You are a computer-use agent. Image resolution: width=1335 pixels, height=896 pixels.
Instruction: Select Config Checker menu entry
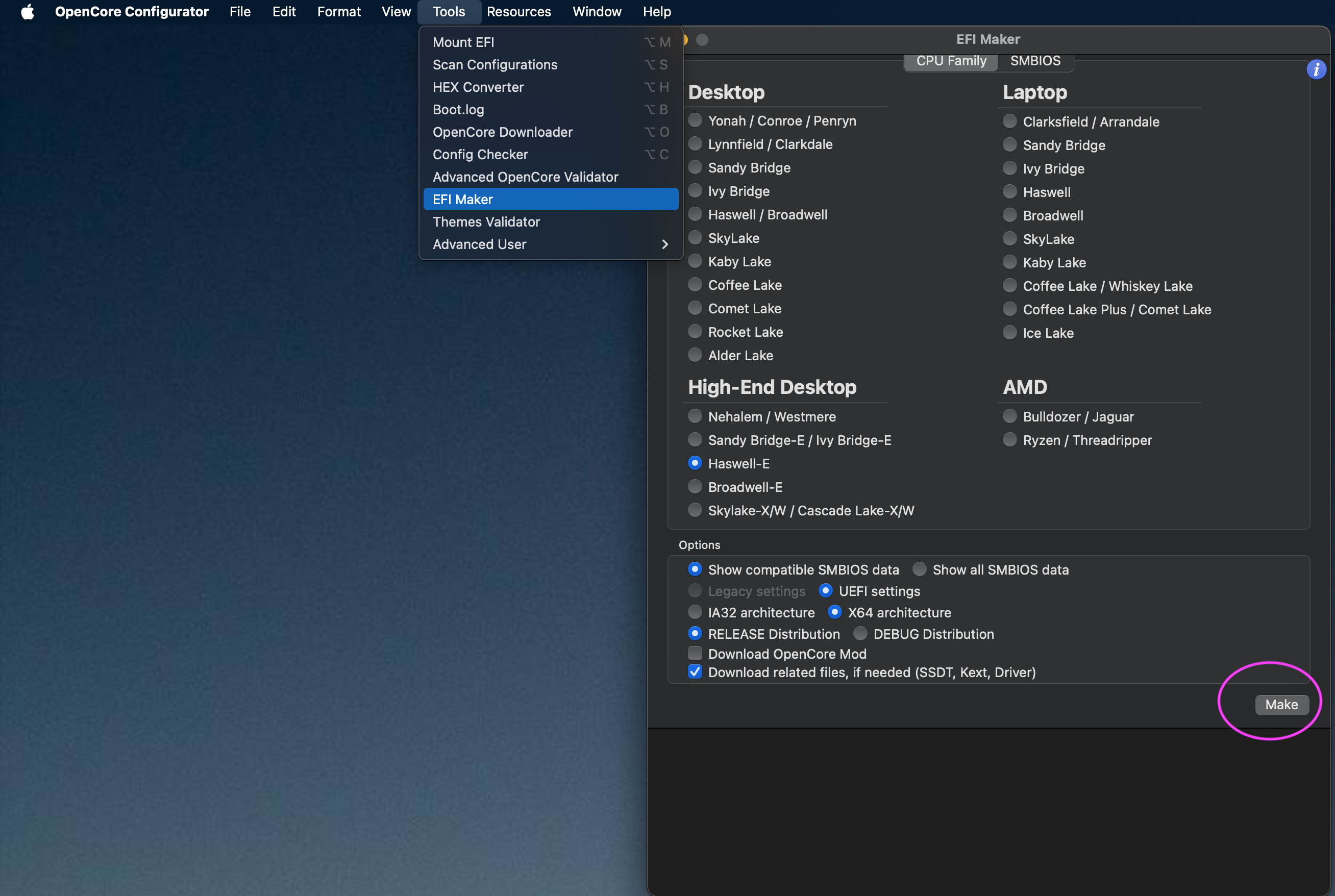tap(551, 154)
